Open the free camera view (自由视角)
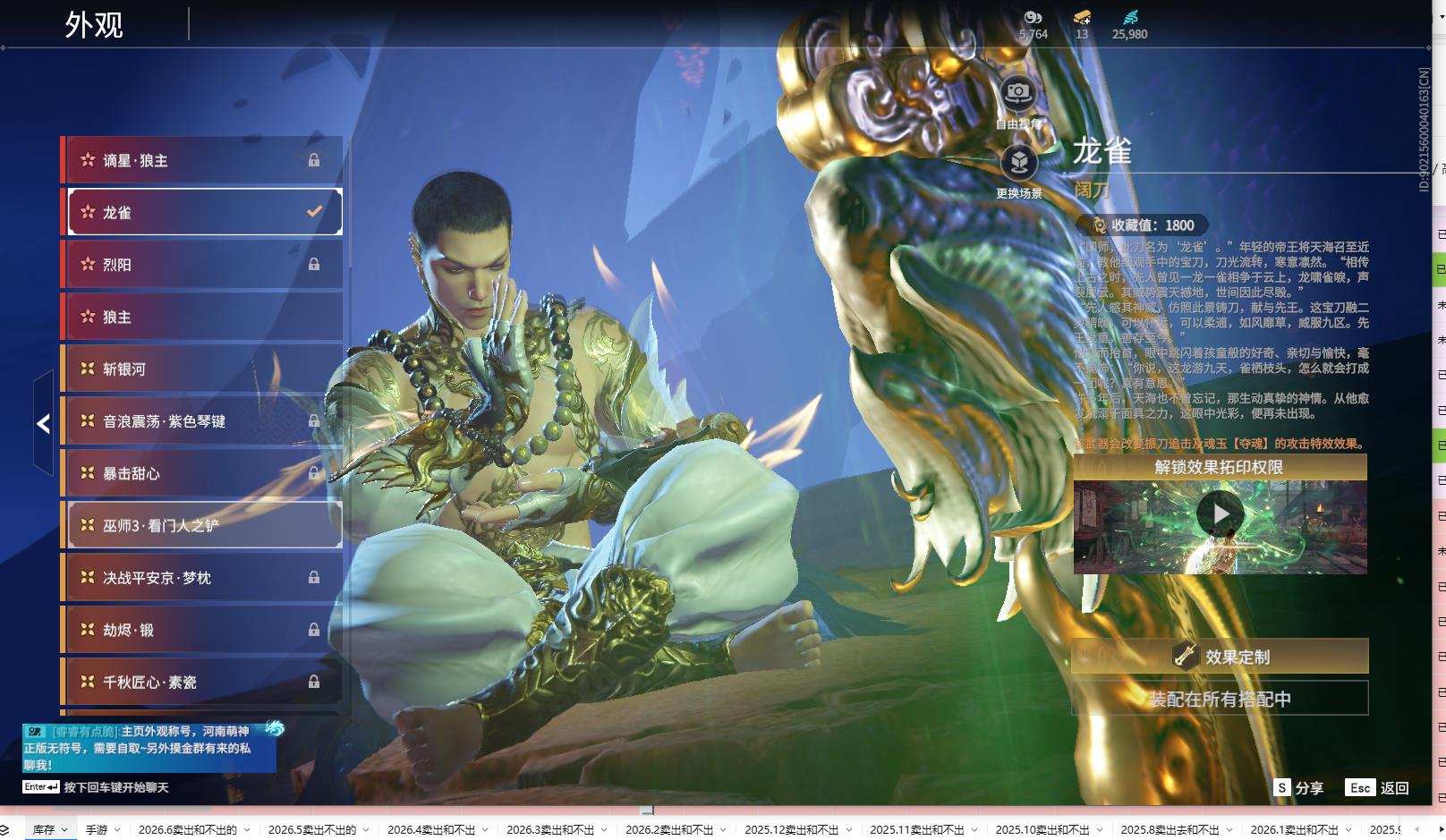This screenshot has width=1446, height=840. coord(1017,93)
